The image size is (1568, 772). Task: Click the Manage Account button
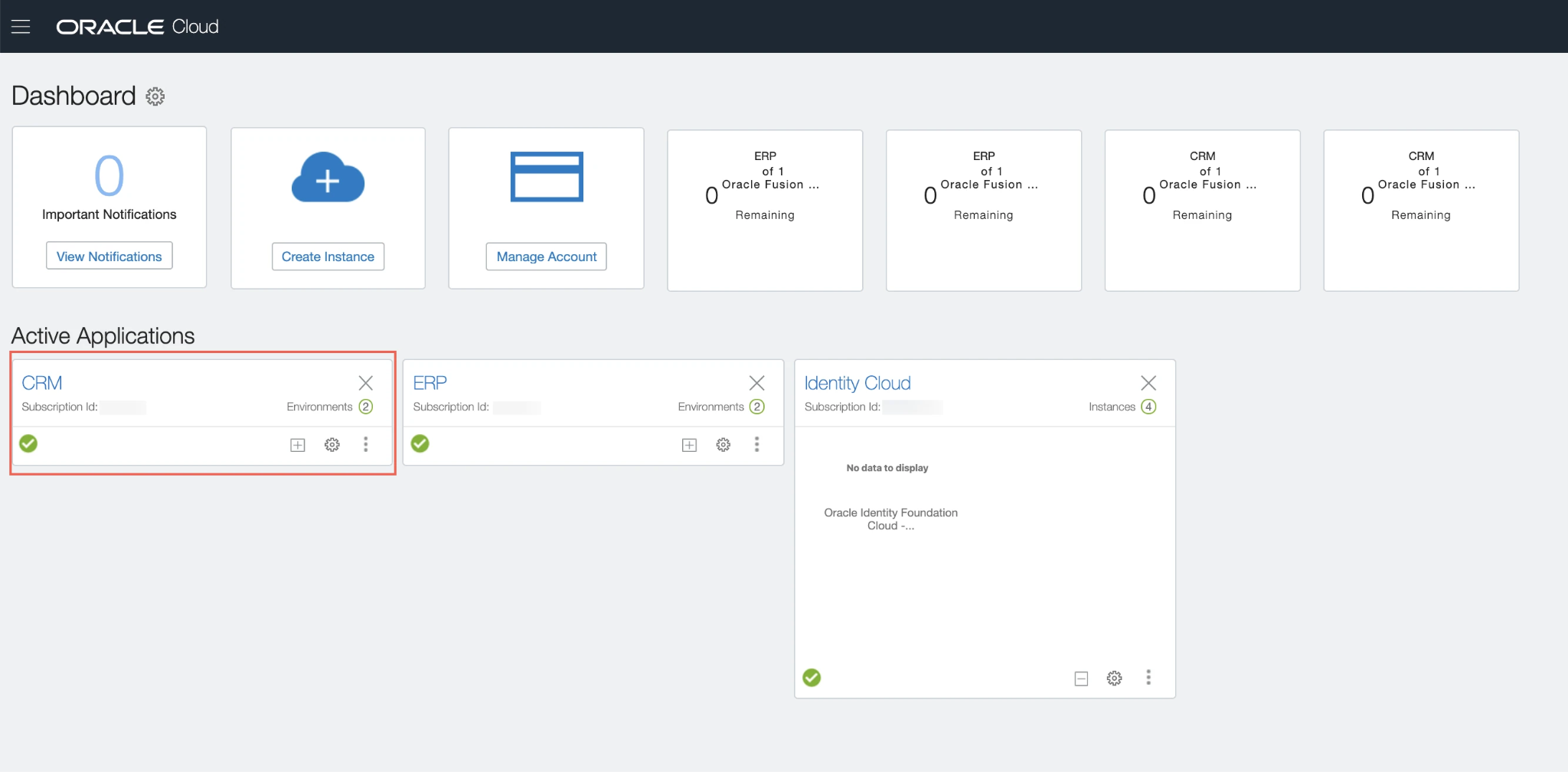pyautogui.click(x=546, y=257)
